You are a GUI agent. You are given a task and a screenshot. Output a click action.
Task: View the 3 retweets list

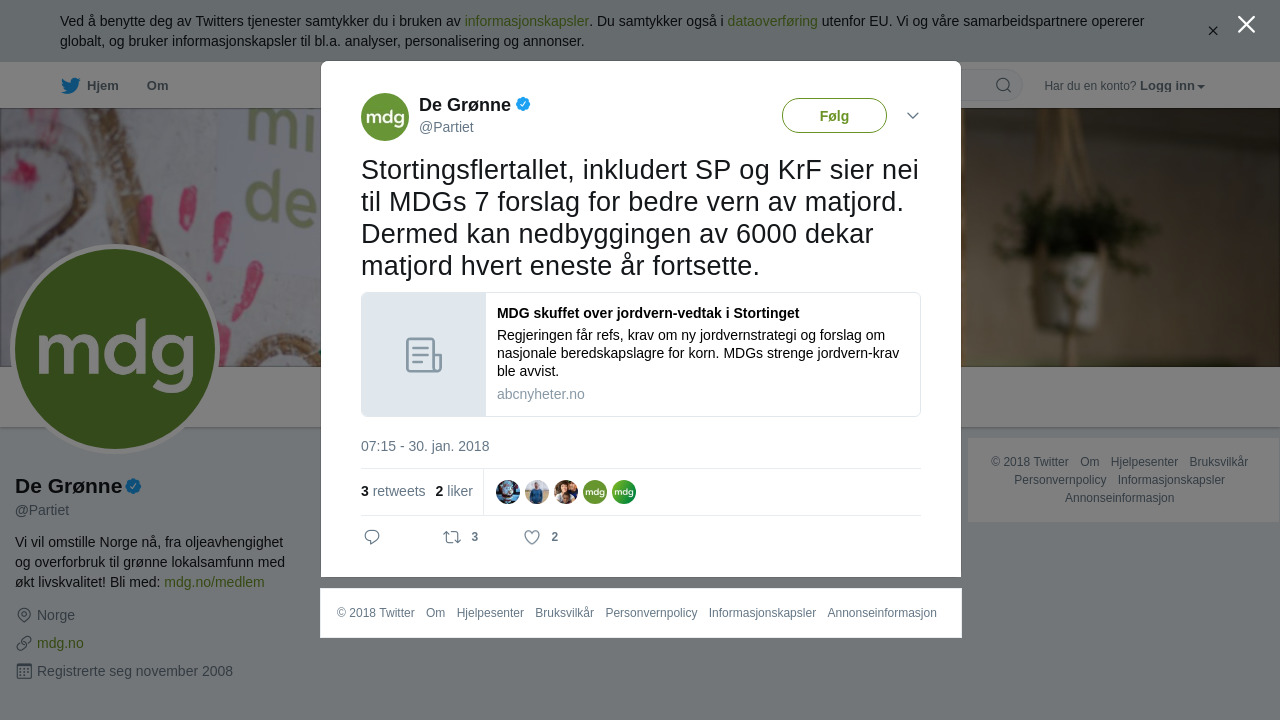click(x=393, y=491)
